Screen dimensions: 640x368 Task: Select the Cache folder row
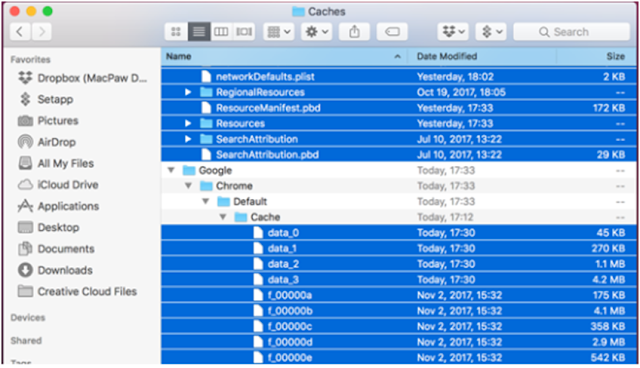click(x=399, y=217)
